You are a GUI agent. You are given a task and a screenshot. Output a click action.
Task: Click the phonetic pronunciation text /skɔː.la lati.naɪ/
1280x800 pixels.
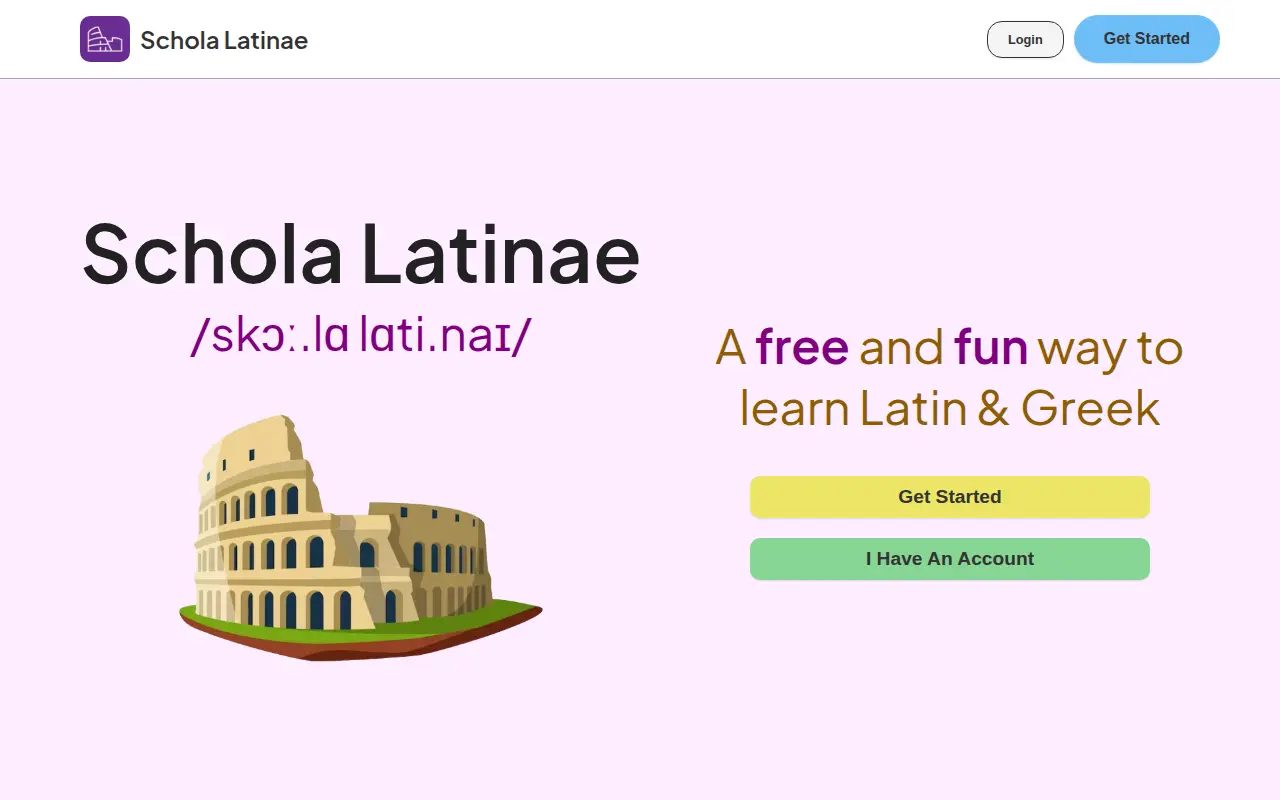(361, 336)
